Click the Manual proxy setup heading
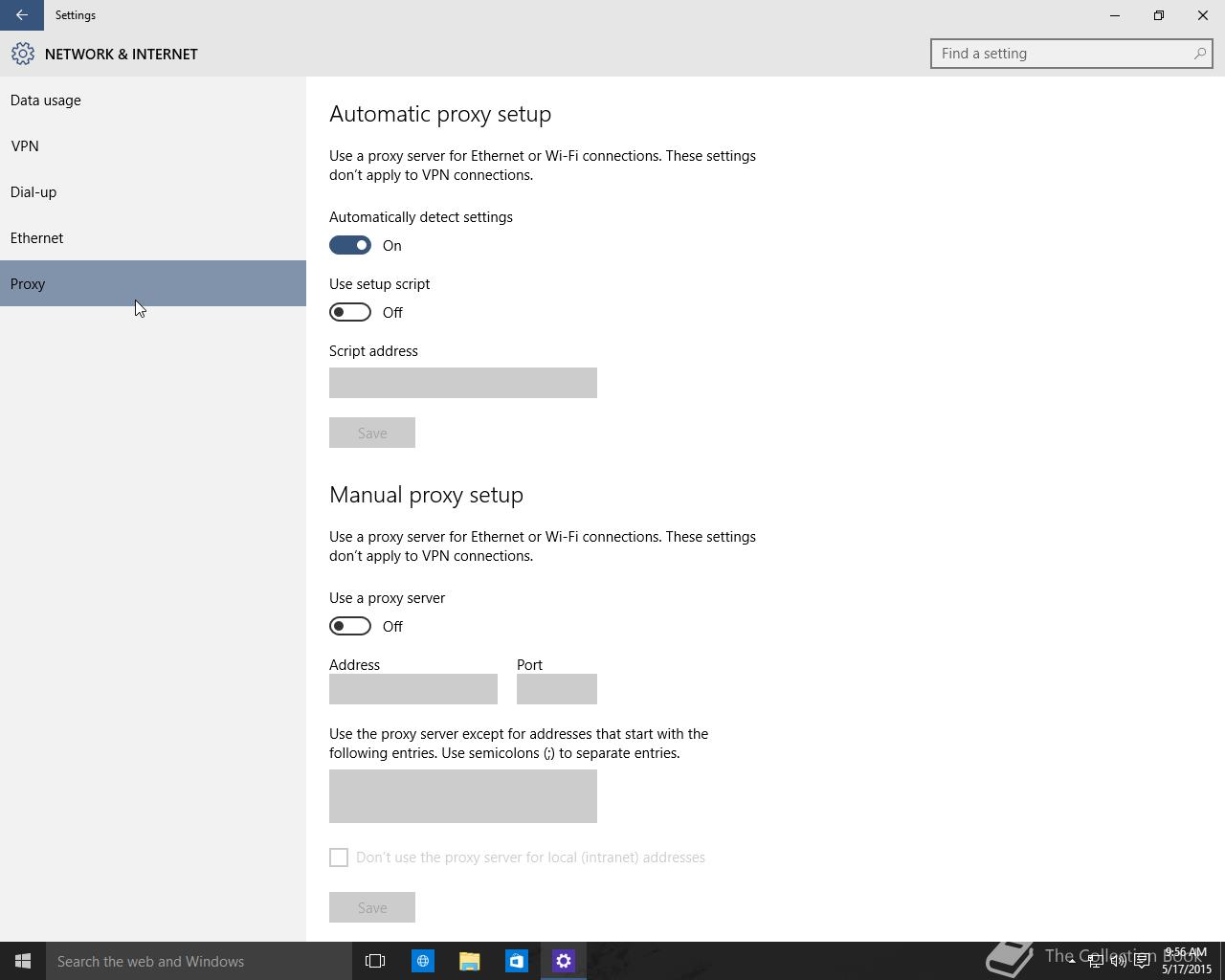The image size is (1225, 980). tap(426, 495)
